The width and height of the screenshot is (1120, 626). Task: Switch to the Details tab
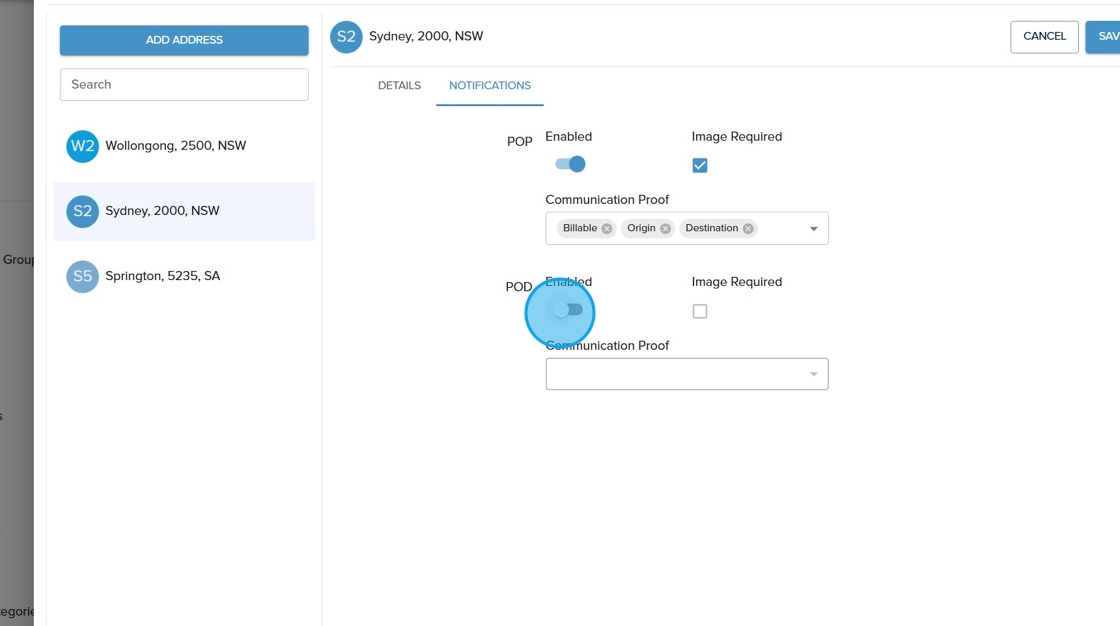(x=399, y=86)
